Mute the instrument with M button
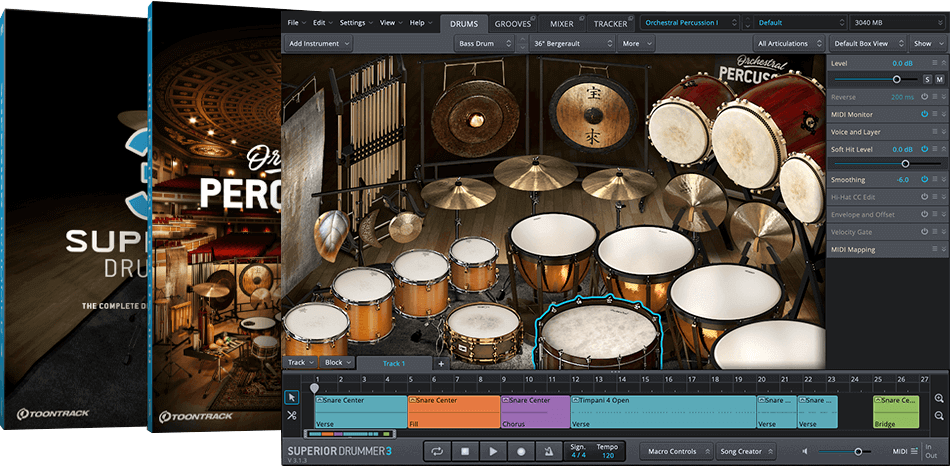This screenshot has height=466, width=950. coord(940,79)
